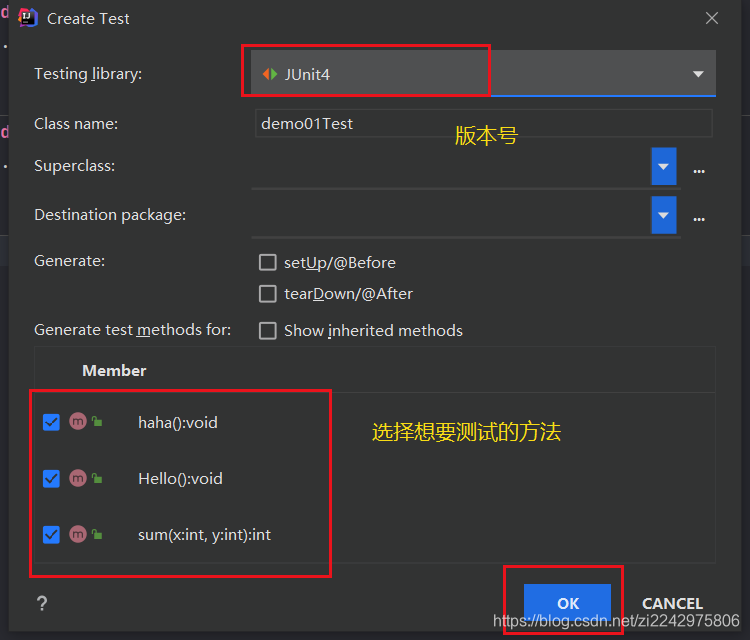Edit the Class name field demo01Test
The width and height of the screenshot is (750, 640).
coord(484,123)
